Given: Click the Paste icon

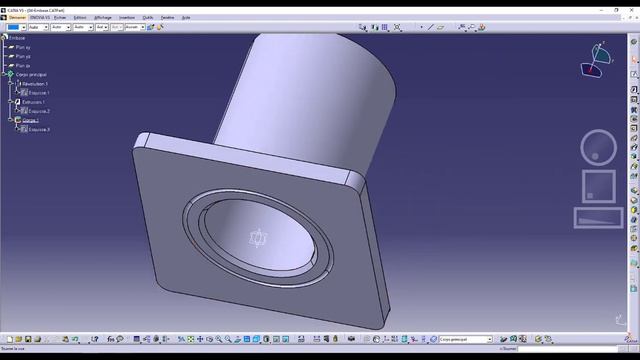Looking at the screenshot, I should (x=65, y=339).
